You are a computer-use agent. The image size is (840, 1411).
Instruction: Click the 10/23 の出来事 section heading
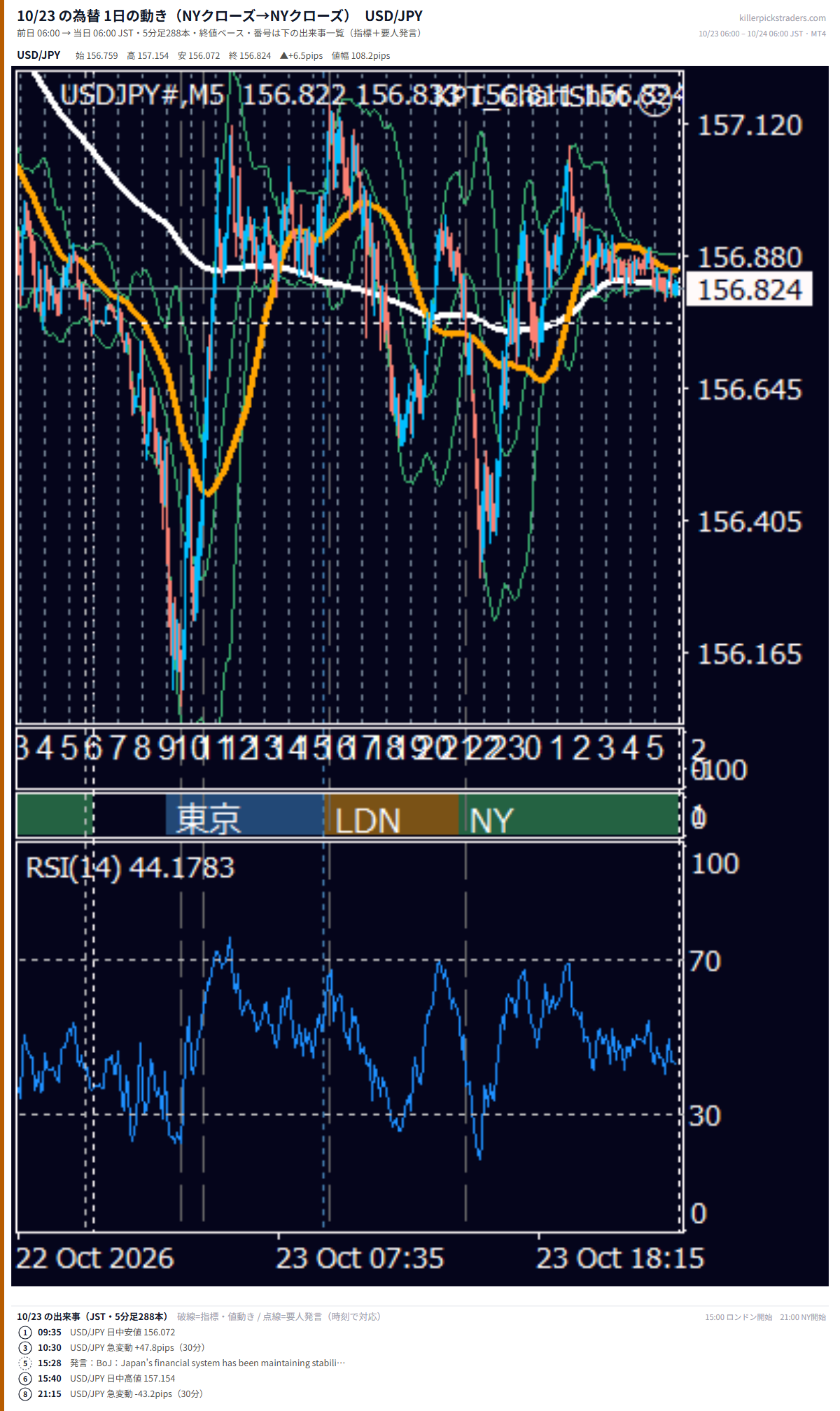tap(92, 1316)
